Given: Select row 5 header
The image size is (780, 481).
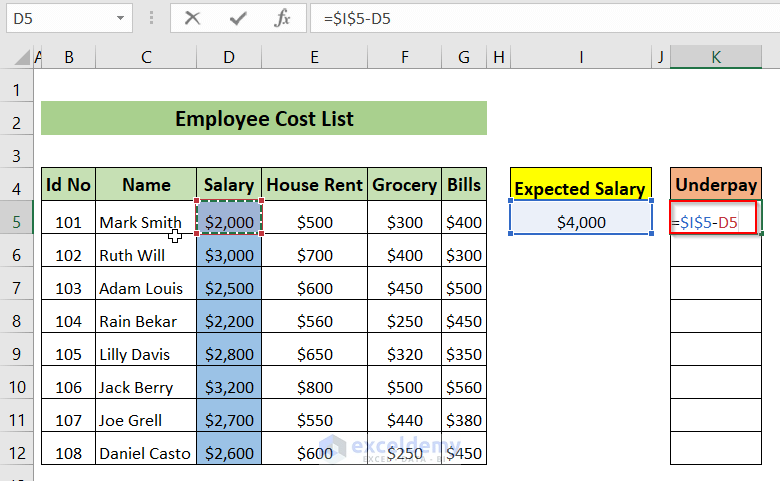Looking at the screenshot, I should 16,222.
